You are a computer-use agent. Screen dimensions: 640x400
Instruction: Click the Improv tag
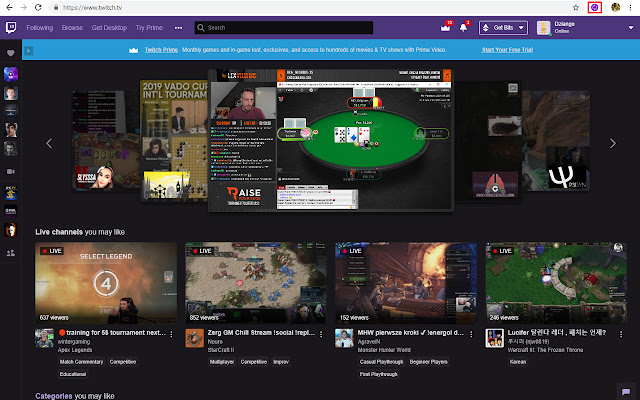281,362
